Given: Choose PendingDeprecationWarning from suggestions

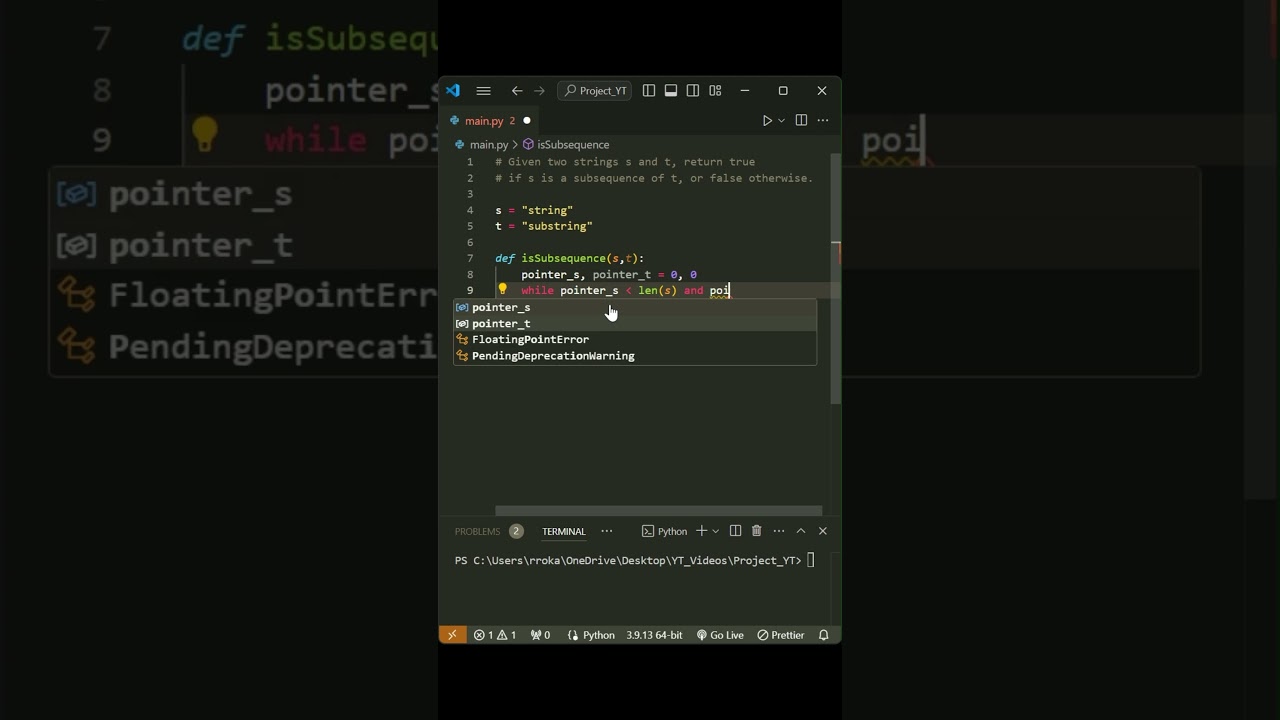Looking at the screenshot, I should coord(635,355).
